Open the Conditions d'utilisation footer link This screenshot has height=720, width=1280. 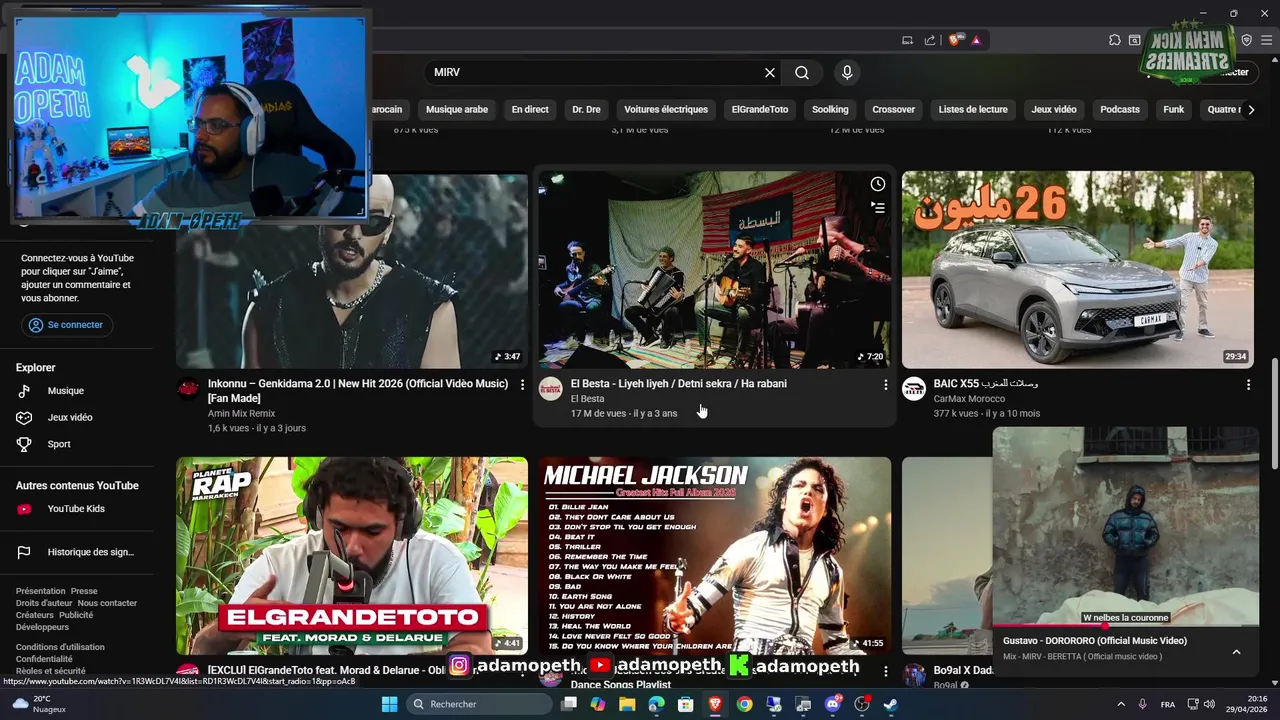(x=60, y=647)
